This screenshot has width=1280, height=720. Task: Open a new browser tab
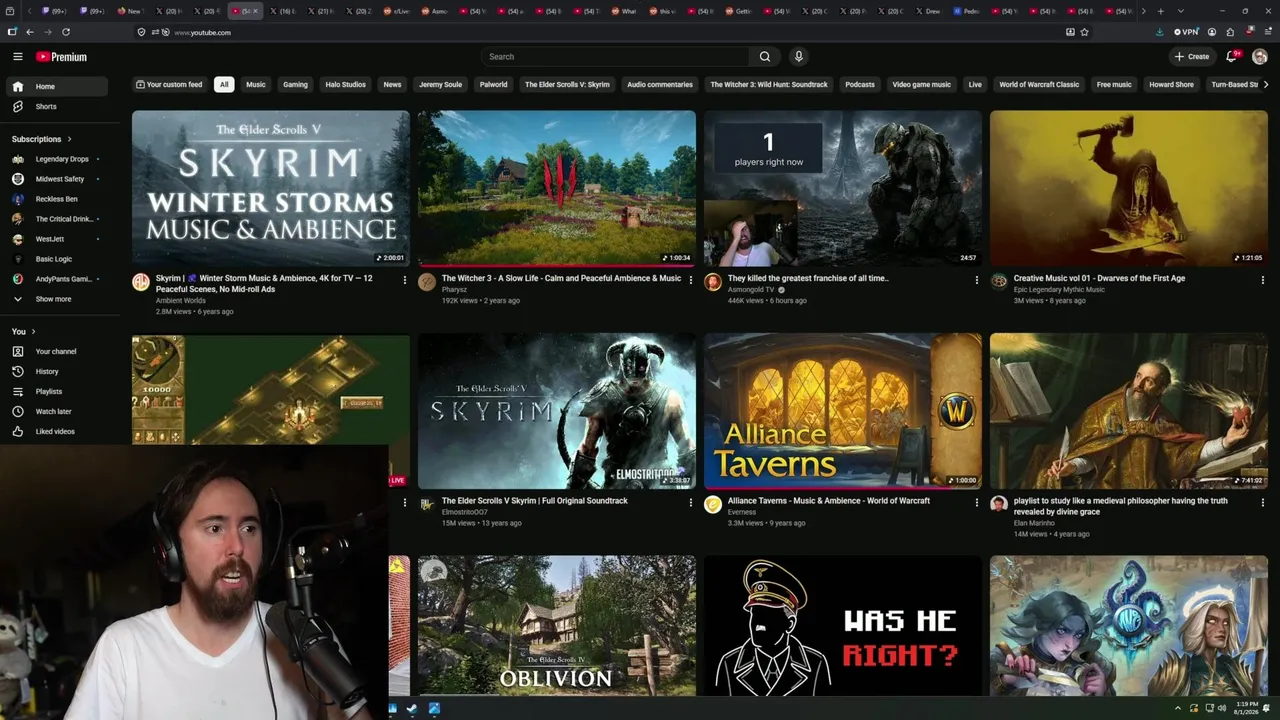tap(1160, 11)
